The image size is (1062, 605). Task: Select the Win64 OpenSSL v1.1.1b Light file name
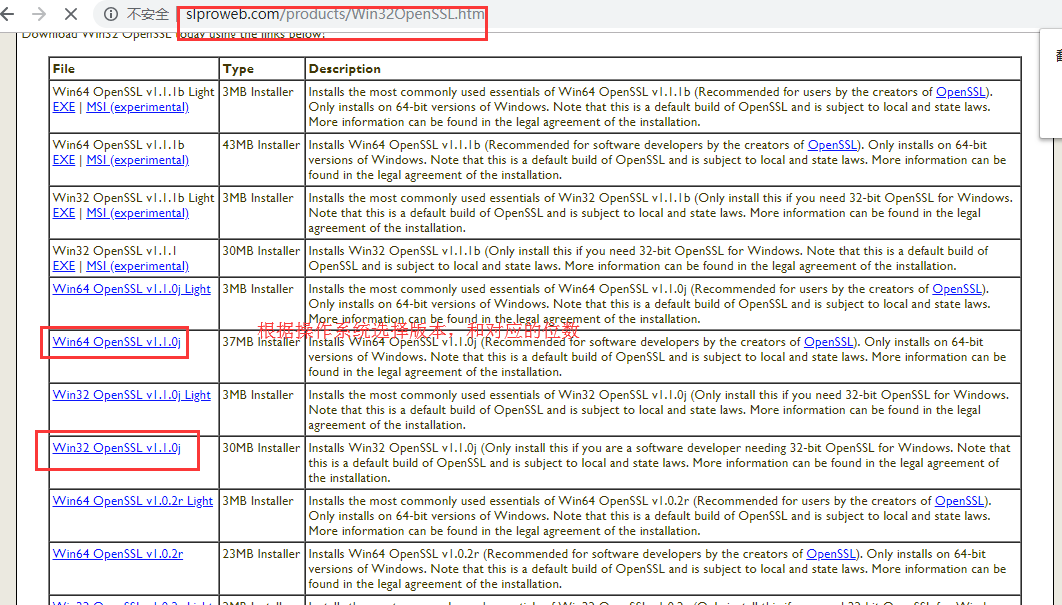133,91
